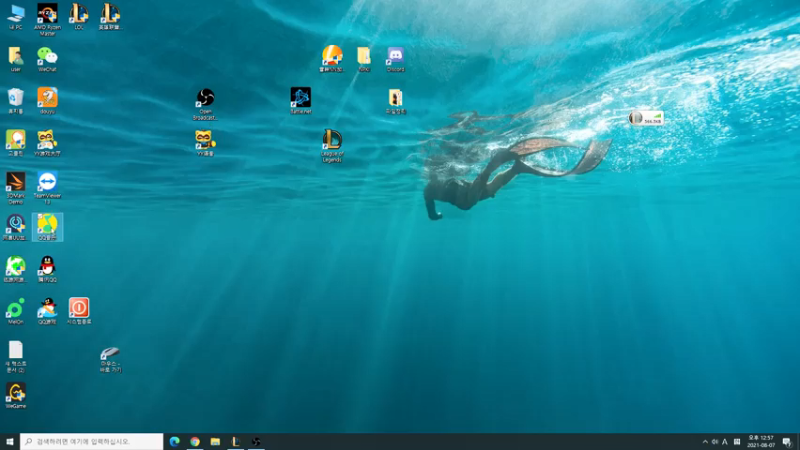This screenshot has height=450, width=800.
Task: Switch to OBS taskbar icon
Action: coord(256,441)
